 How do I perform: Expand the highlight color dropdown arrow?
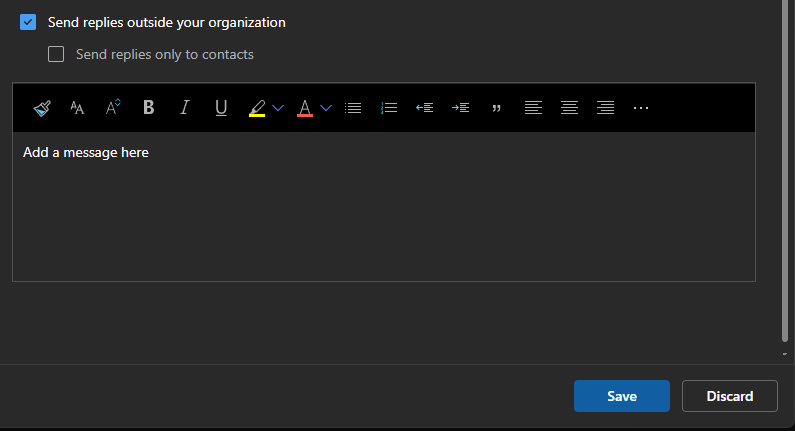coord(278,108)
